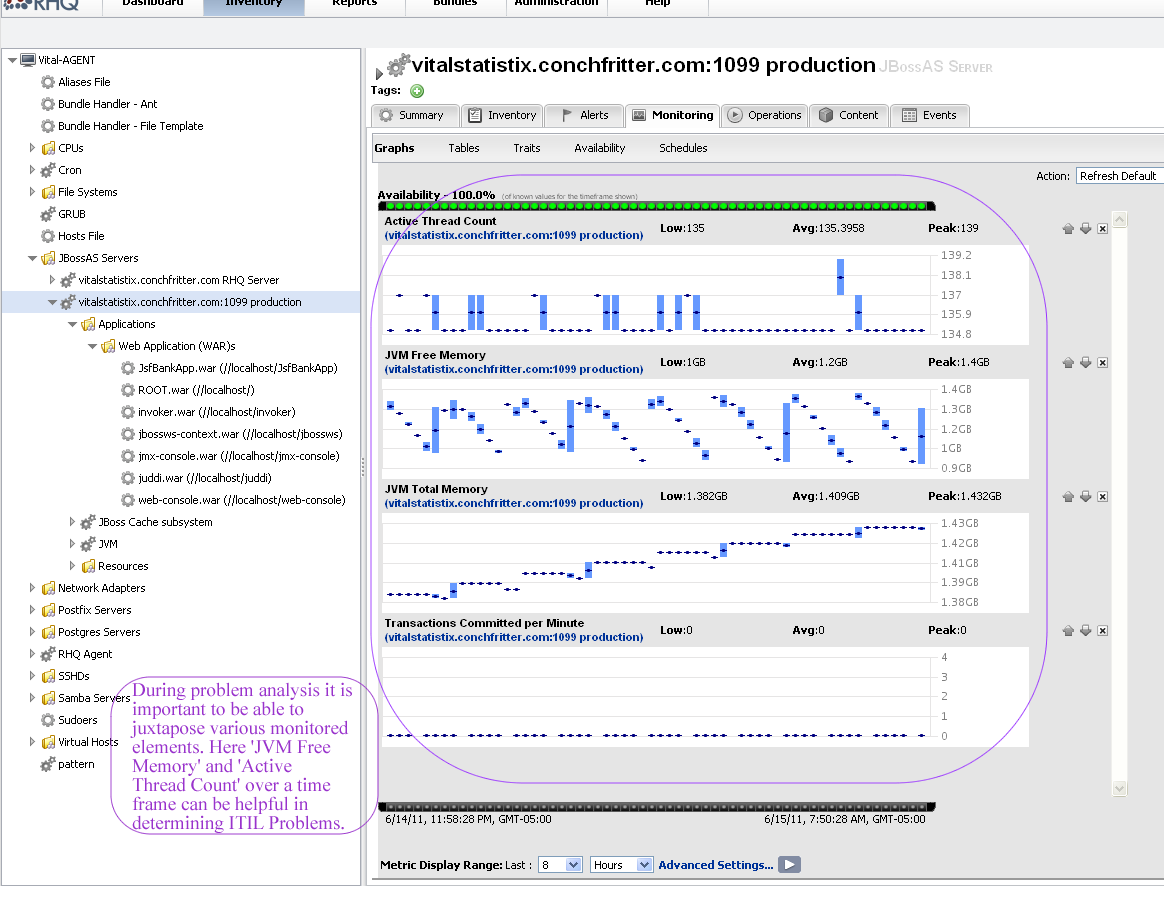Click the juddi.war gear icon

pos(128,478)
